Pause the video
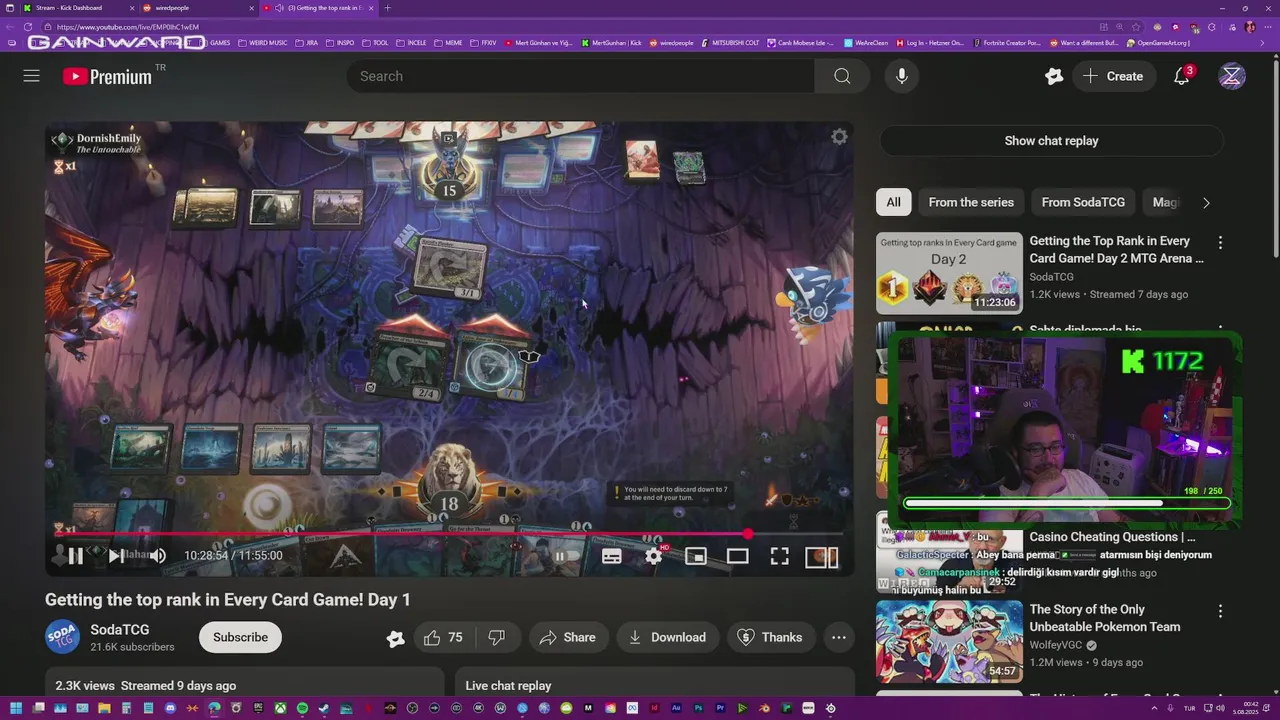The height and width of the screenshot is (720, 1280). 75,556
